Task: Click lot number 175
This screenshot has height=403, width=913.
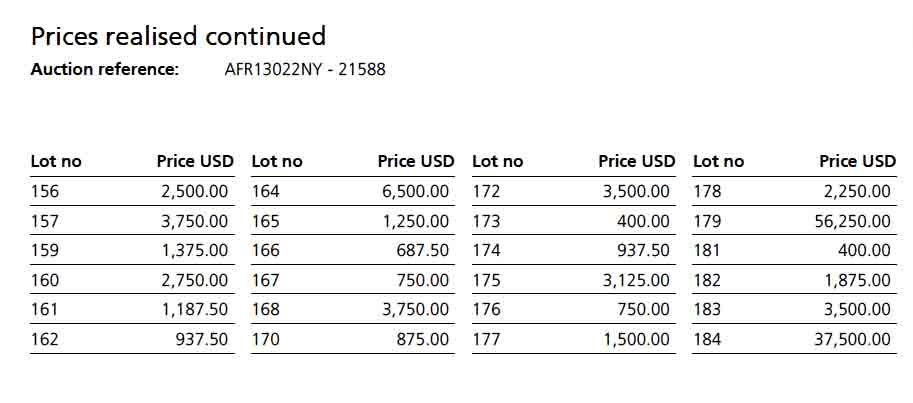Action: [486, 280]
